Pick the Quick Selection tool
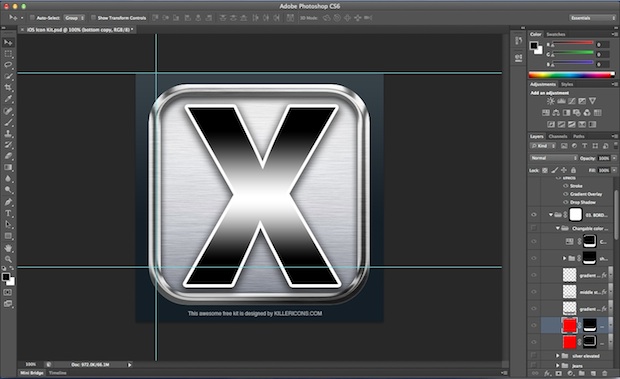The width and height of the screenshot is (620, 379). pos(8,76)
